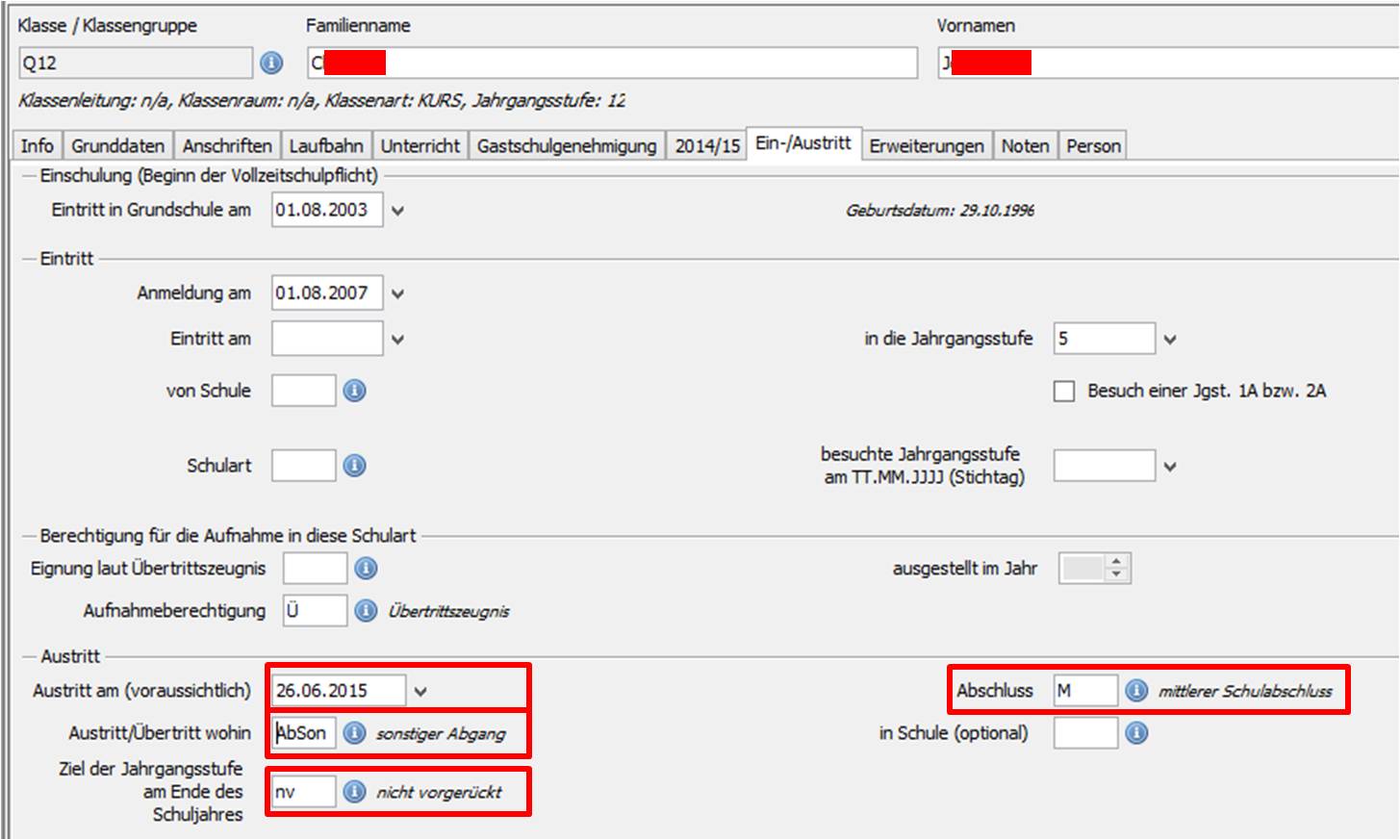This screenshot has height=840, width=1400.
Task: Click the in Schule (optional) field
Action: click(1086, 733)
